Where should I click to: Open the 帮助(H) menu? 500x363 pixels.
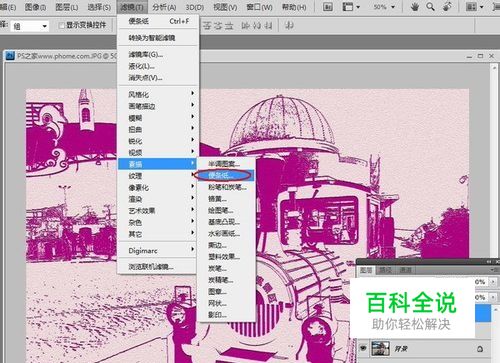[x=294, y=7]
